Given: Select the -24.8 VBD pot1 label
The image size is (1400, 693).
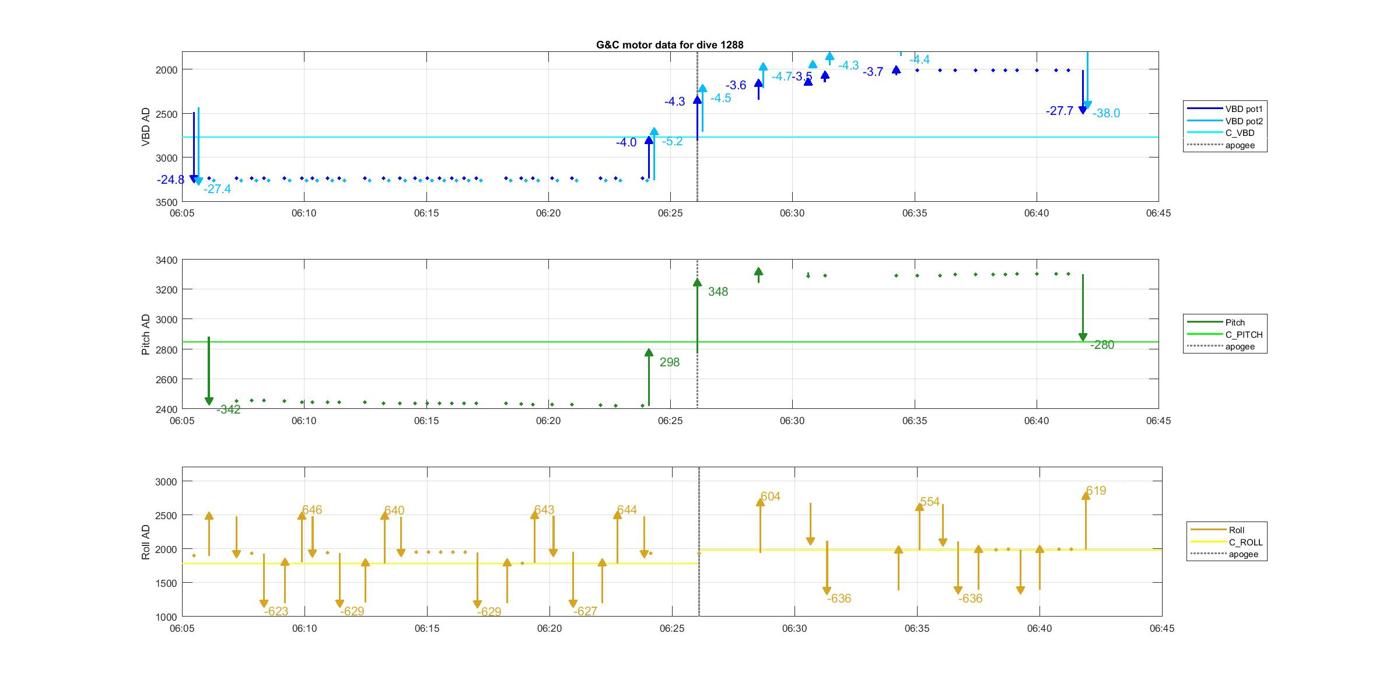Looking at the screenshot, I should (171, 180).
